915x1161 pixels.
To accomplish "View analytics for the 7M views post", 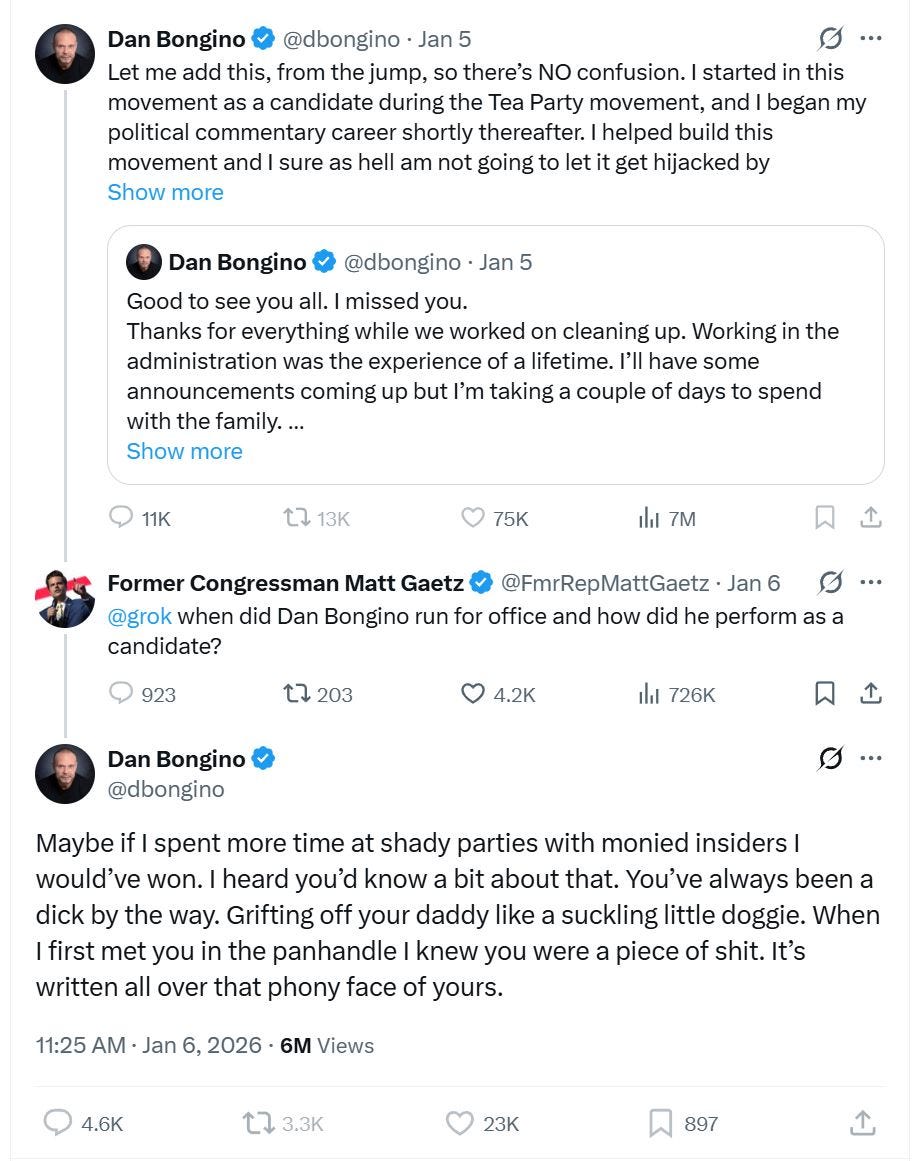I will click(649, 518).
